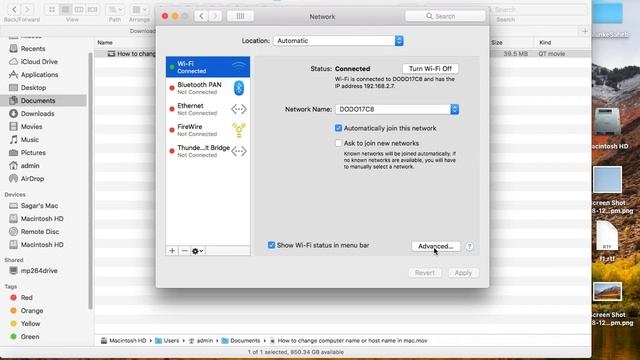Open Finder Path dropdown
This screenshot has width=640, height=360.
(x=115, y=9)
